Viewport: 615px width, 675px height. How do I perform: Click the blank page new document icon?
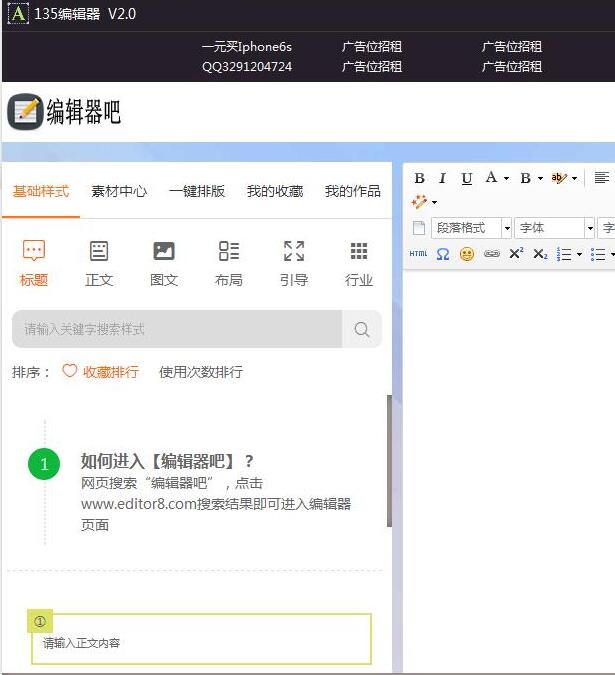click(x=419, y=228)
